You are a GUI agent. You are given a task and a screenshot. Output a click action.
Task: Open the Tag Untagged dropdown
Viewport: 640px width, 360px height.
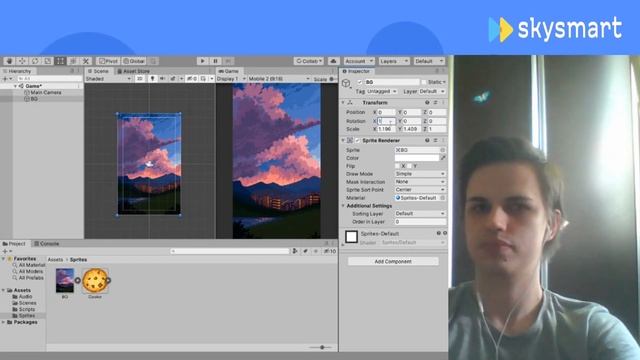pyautogui.click(x=382, y=91)
